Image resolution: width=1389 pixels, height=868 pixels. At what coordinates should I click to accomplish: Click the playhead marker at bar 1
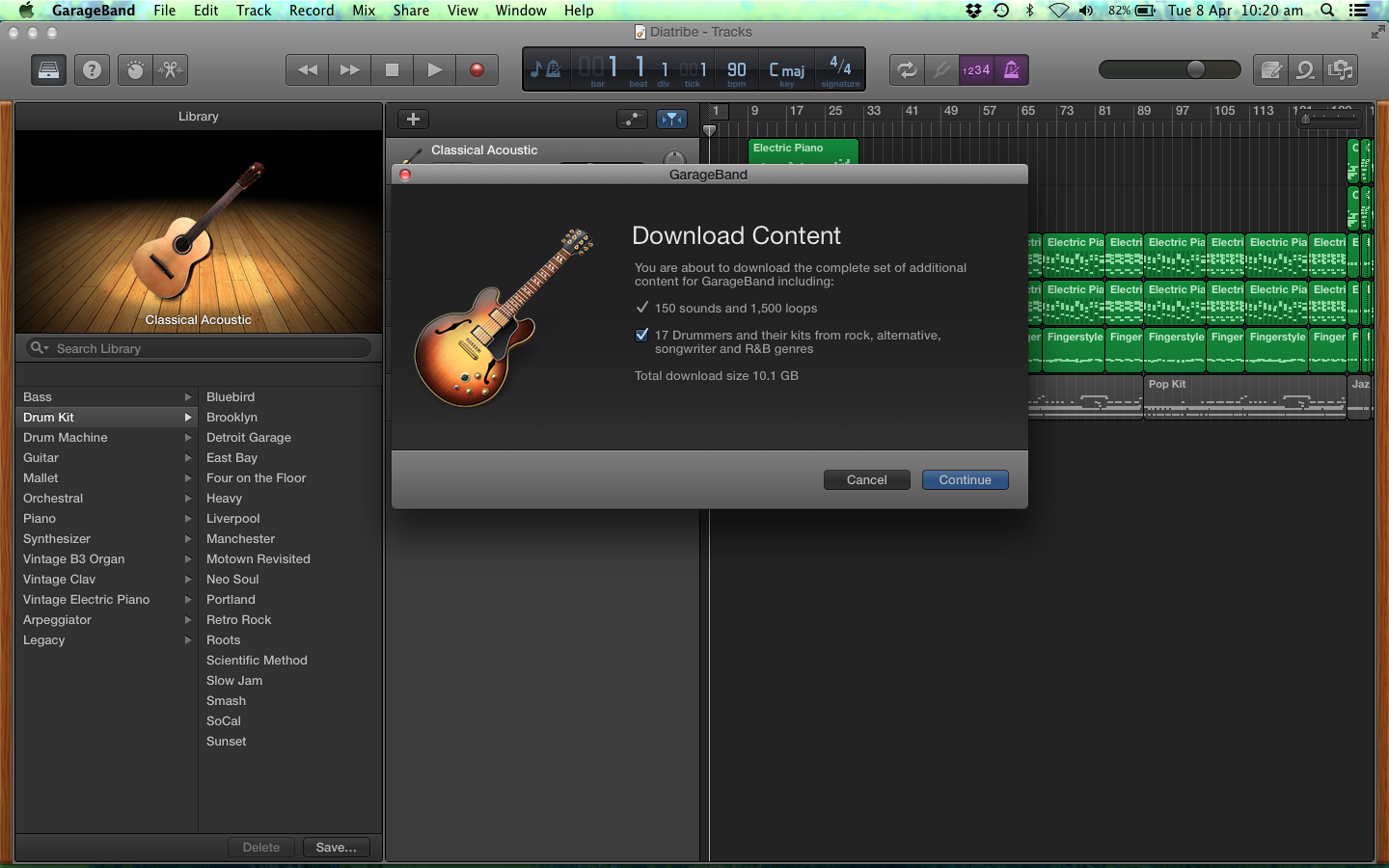(x=710, y=130)
